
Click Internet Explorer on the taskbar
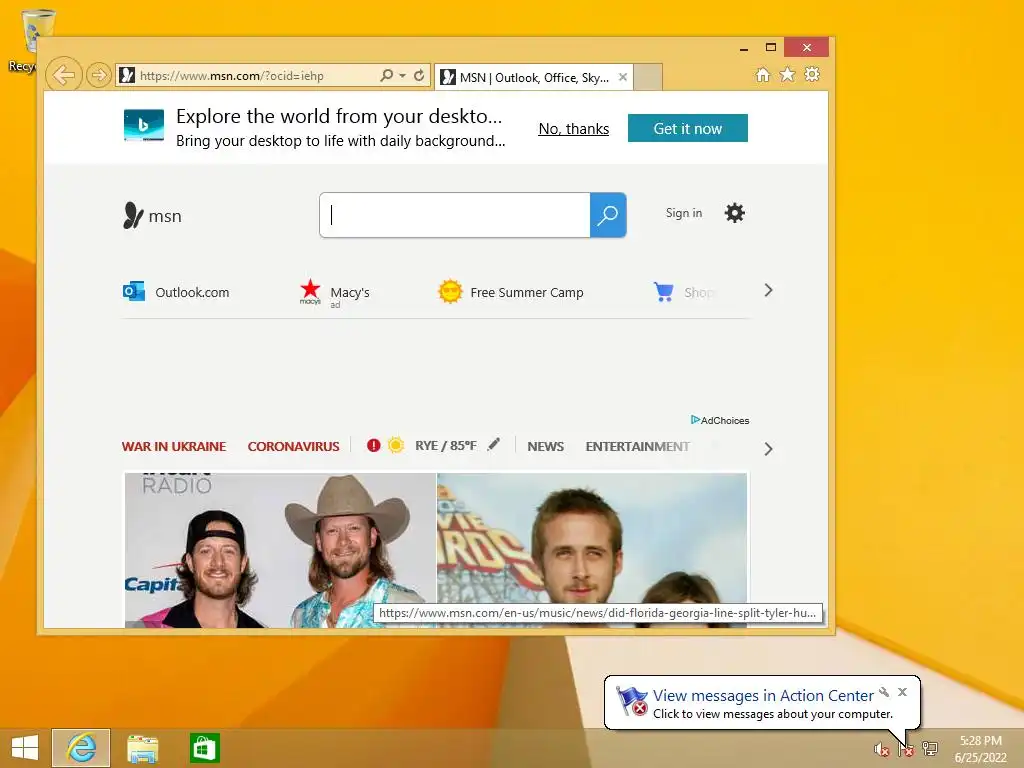click(x=81, y=748)
